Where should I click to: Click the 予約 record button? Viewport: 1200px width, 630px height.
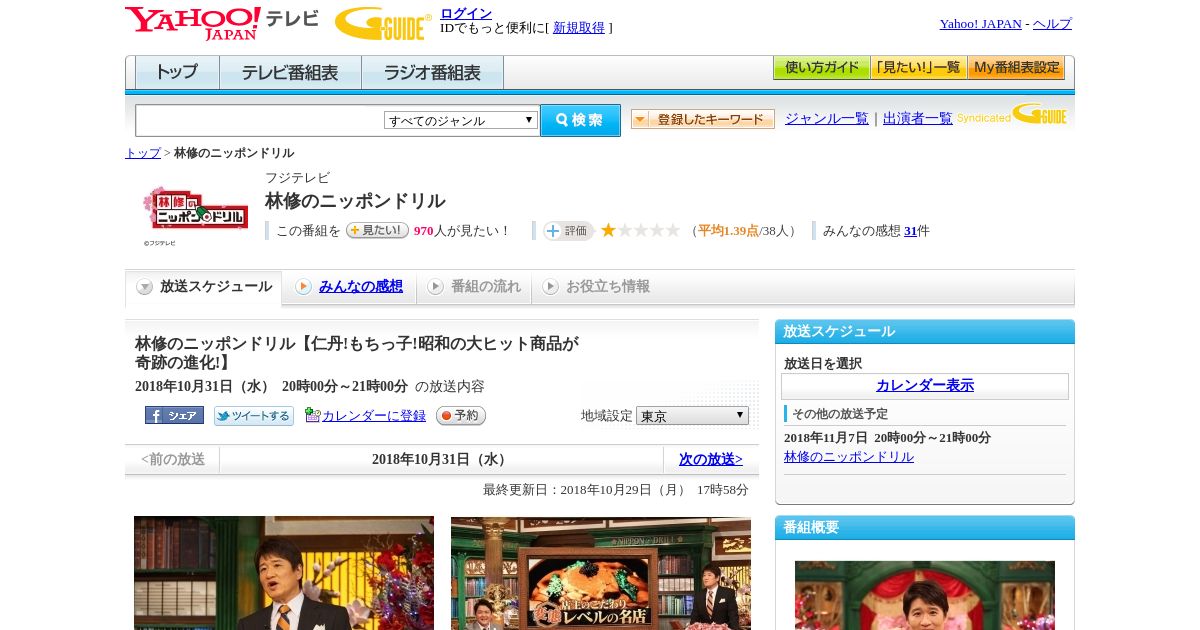pos(461,415)
